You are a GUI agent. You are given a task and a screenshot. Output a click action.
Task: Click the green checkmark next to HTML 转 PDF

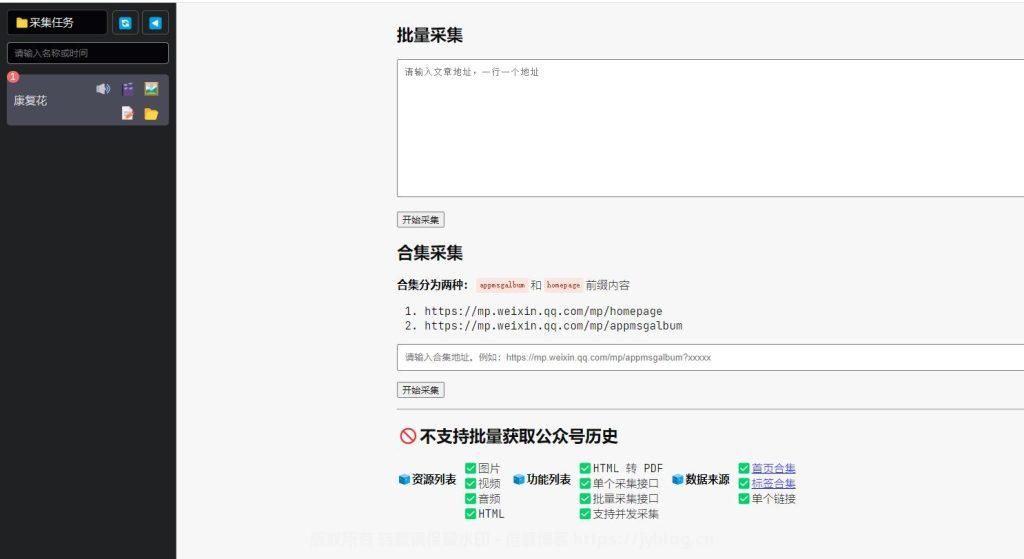[585, 468]
